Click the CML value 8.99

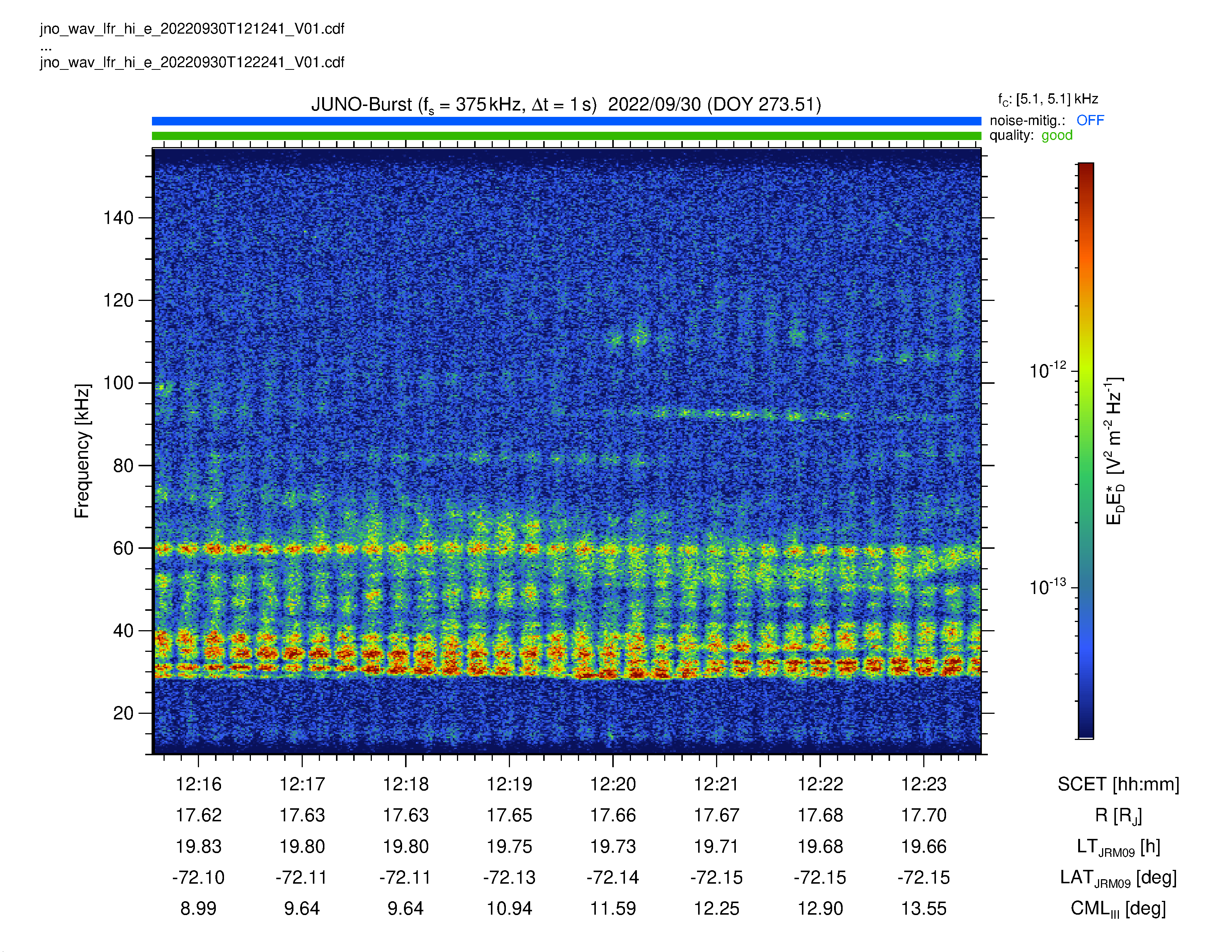[199, 909]
